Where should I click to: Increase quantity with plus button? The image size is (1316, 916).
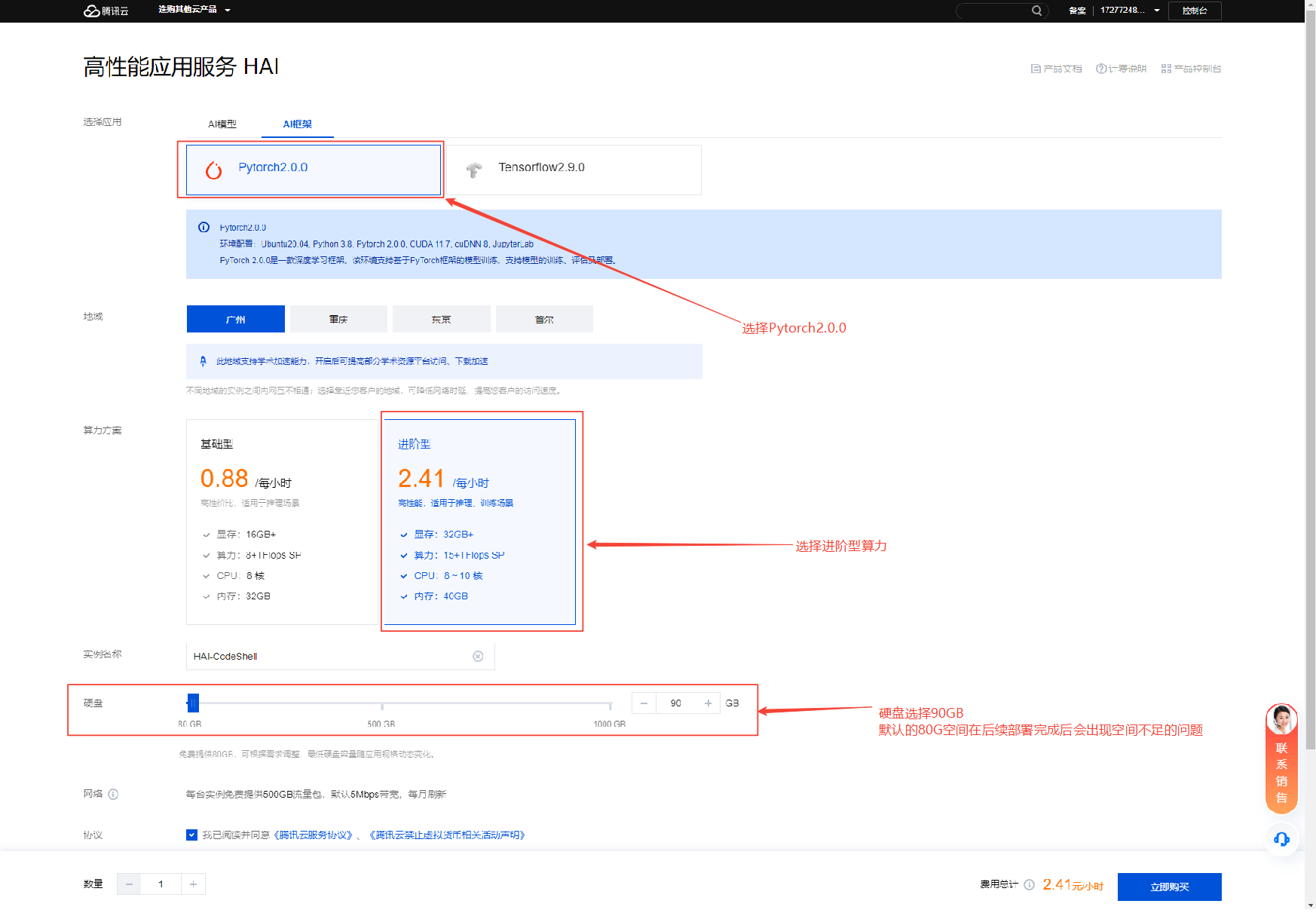click(x=193, y=884)
